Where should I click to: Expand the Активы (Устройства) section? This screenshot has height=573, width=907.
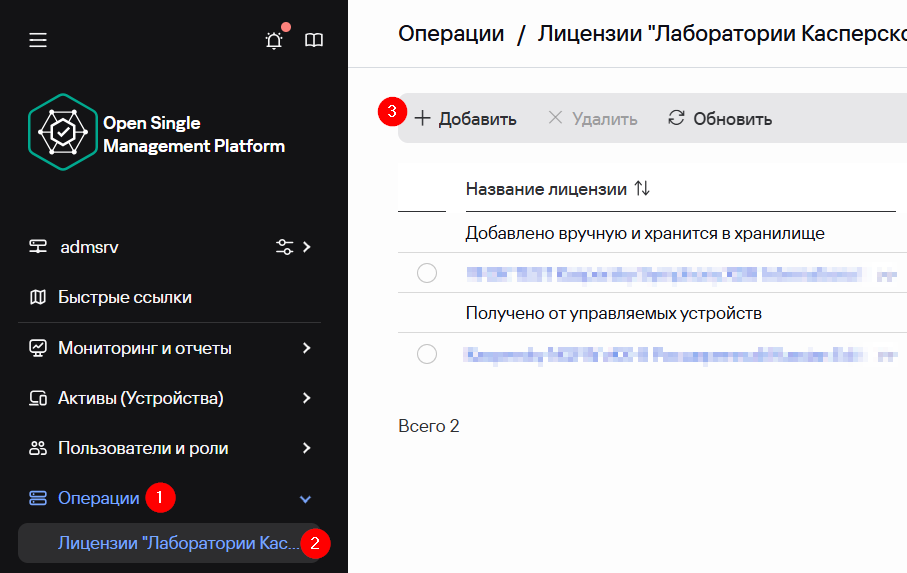(x=307, y=398)
